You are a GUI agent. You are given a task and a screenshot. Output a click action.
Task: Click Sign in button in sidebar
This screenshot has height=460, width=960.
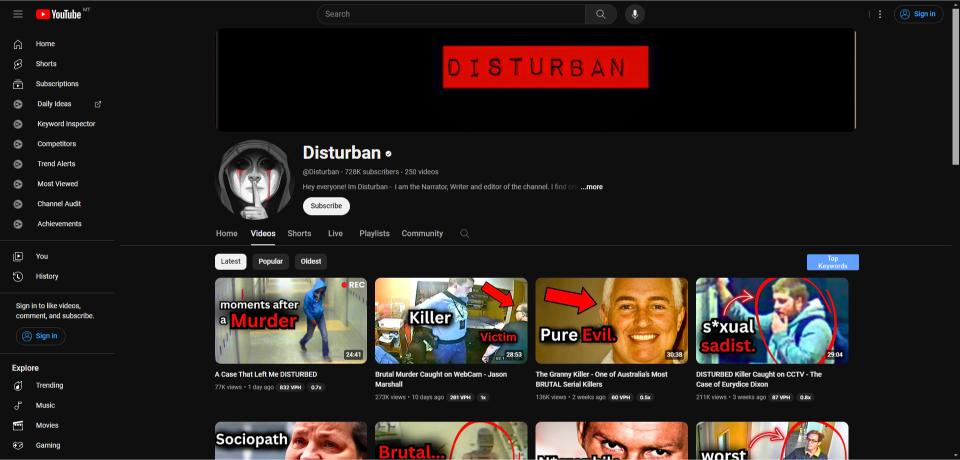[x=40, y=336]
